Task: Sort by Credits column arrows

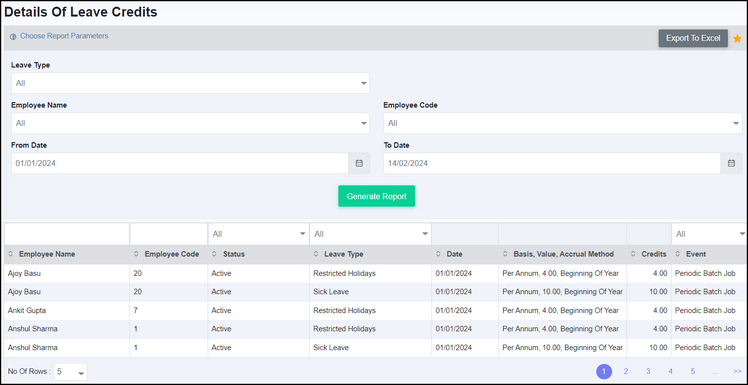Action: click(633, 254)
